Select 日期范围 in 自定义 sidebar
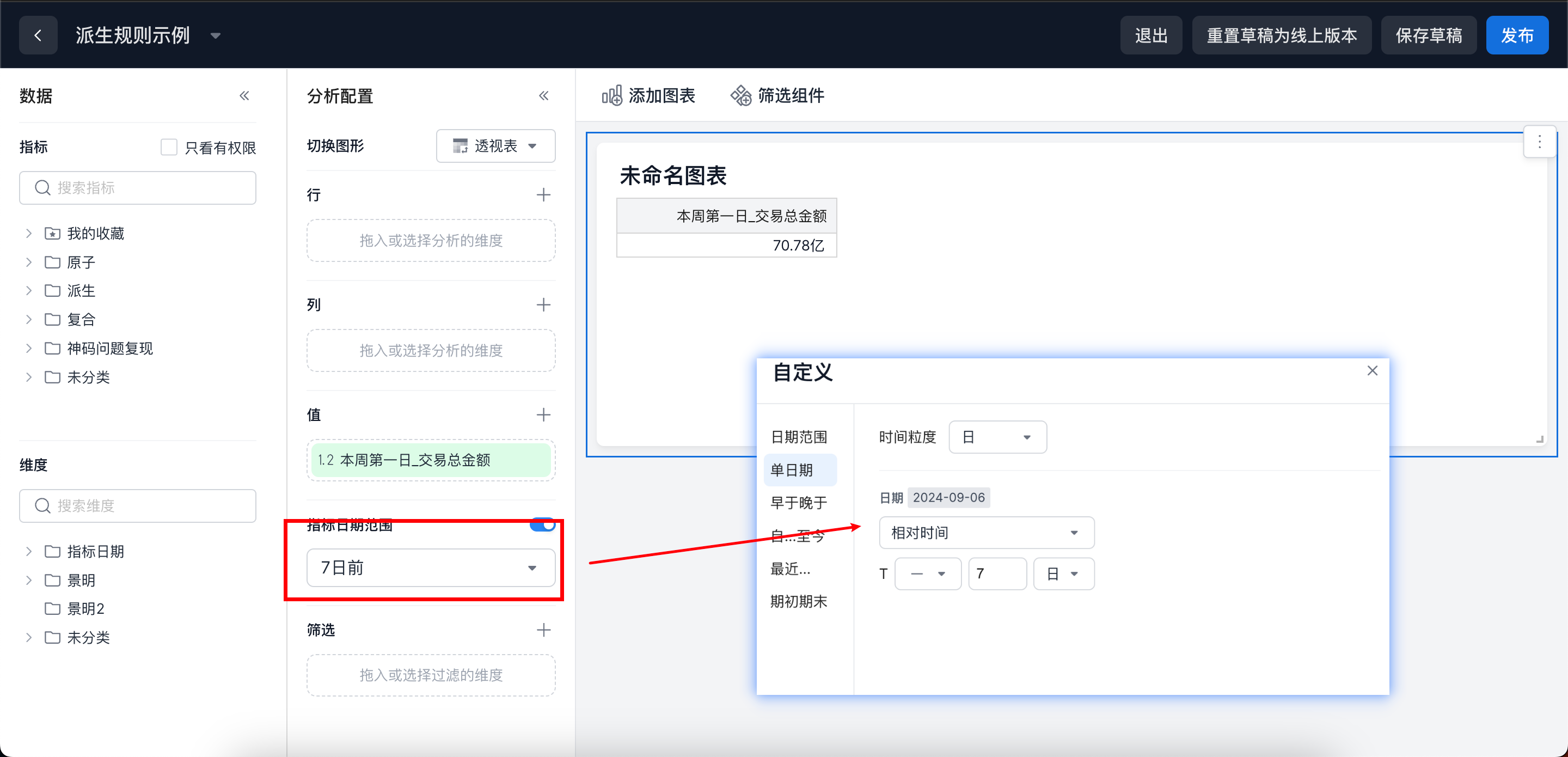The height and width of the screenshot is (757, 1568). [799, 437]
